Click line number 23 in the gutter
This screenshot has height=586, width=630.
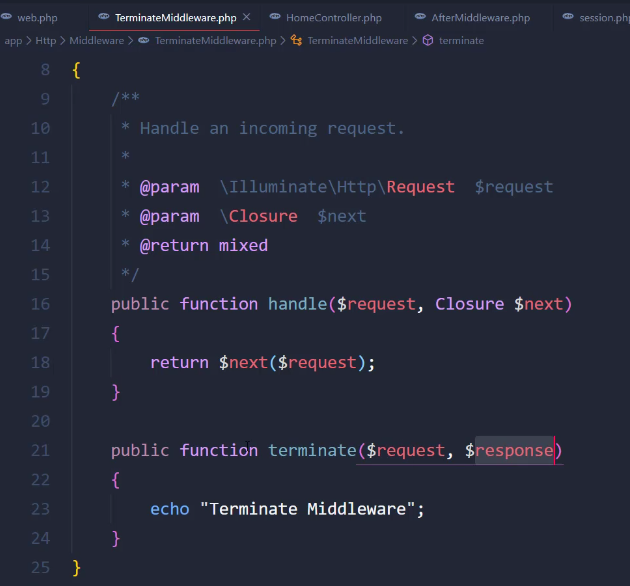pos(41,509)
